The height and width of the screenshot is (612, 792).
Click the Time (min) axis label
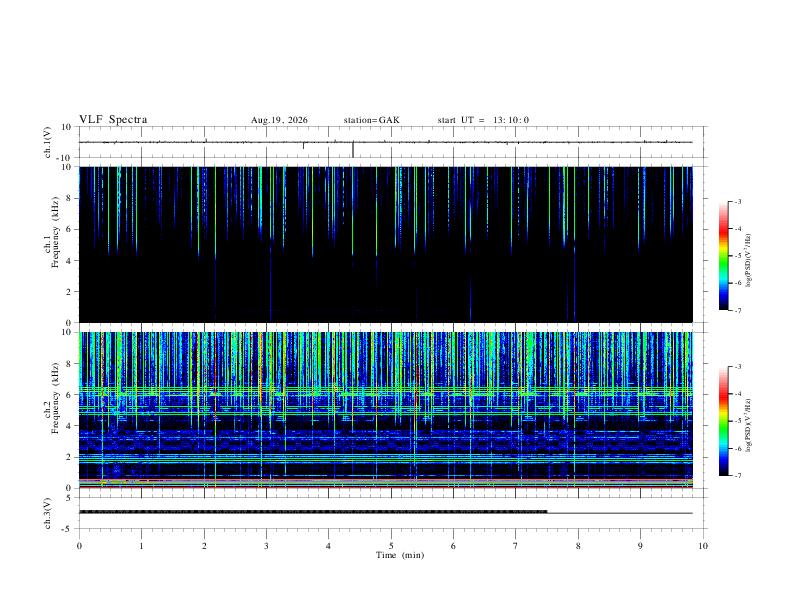click(x=400, y=555)
